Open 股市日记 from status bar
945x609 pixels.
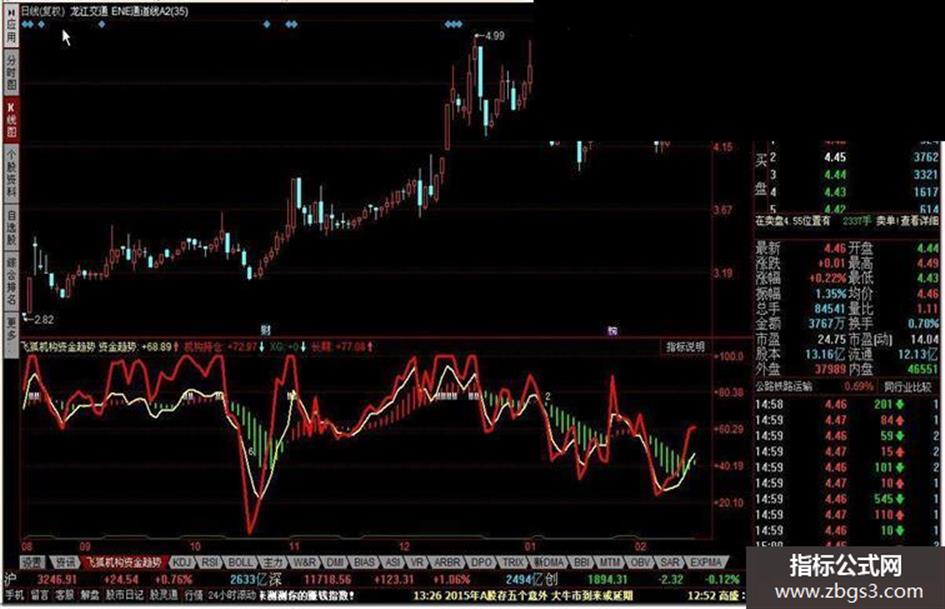click(125, 595)
